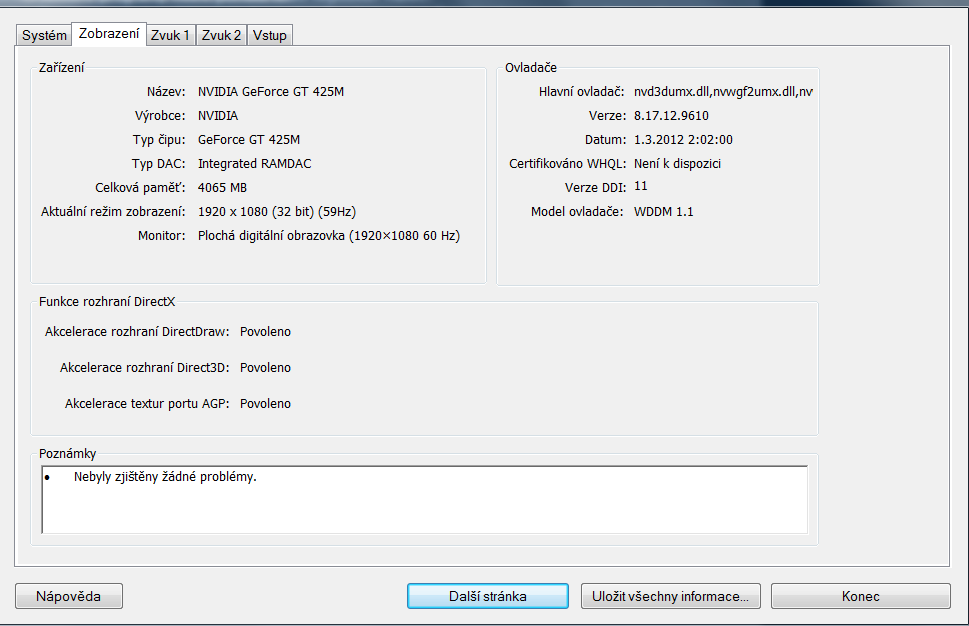Open the Zvuk 1 tab
The width and height of the screenshot is (969, 626).
pos(170,35)
